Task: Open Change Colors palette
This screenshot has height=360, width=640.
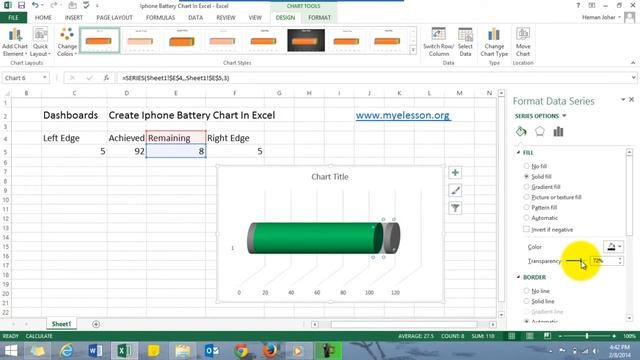Action: point(67,42)
